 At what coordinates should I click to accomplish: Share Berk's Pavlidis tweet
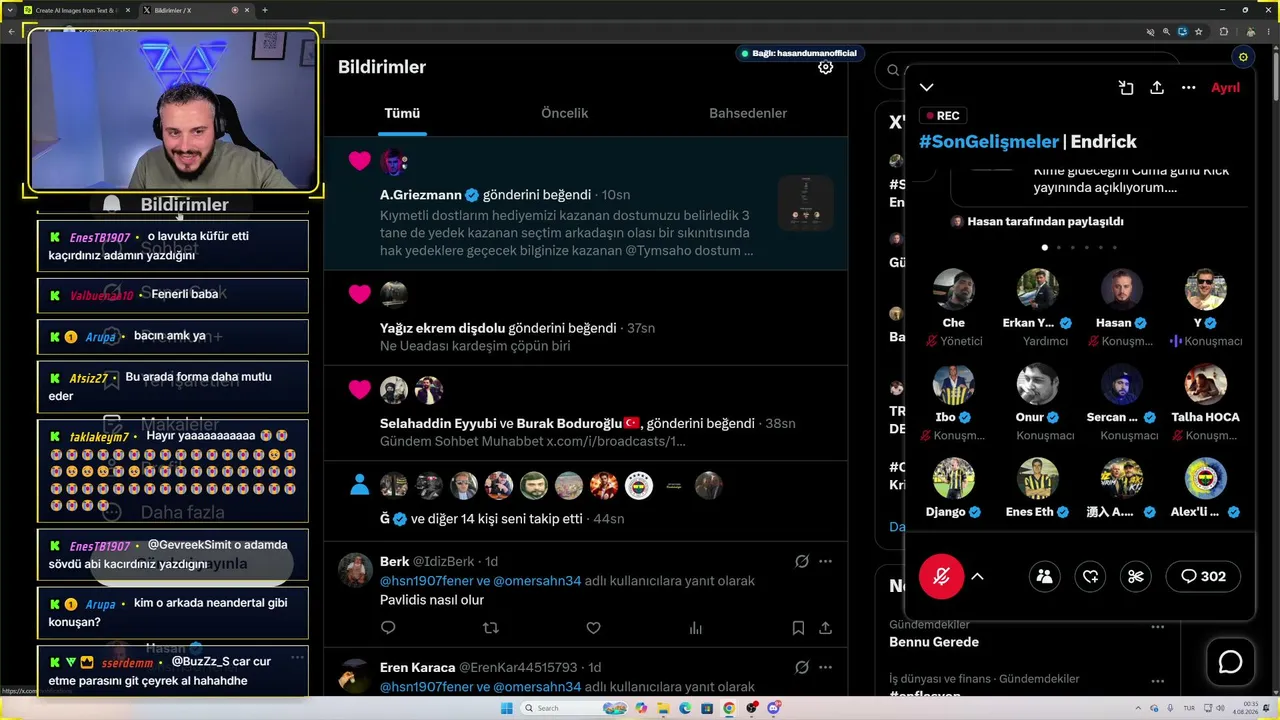pos(825,628)
